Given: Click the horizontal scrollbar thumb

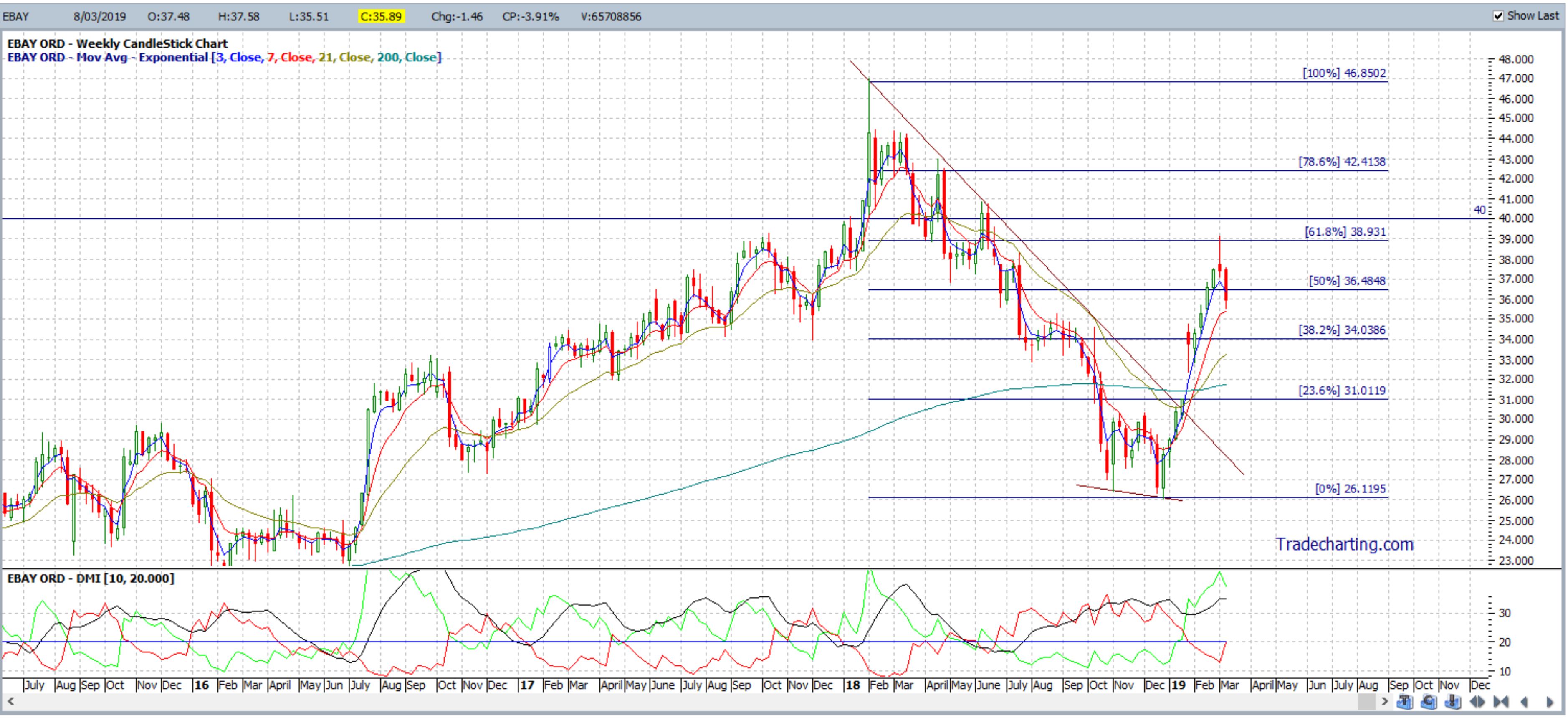Looking at the screenshot, I should click(1366, 702).
